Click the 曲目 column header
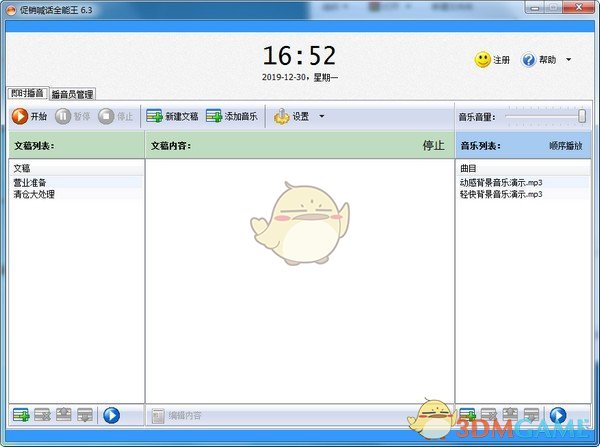The image size is (600, 447). pyautogui.click(x=523, y=168)
